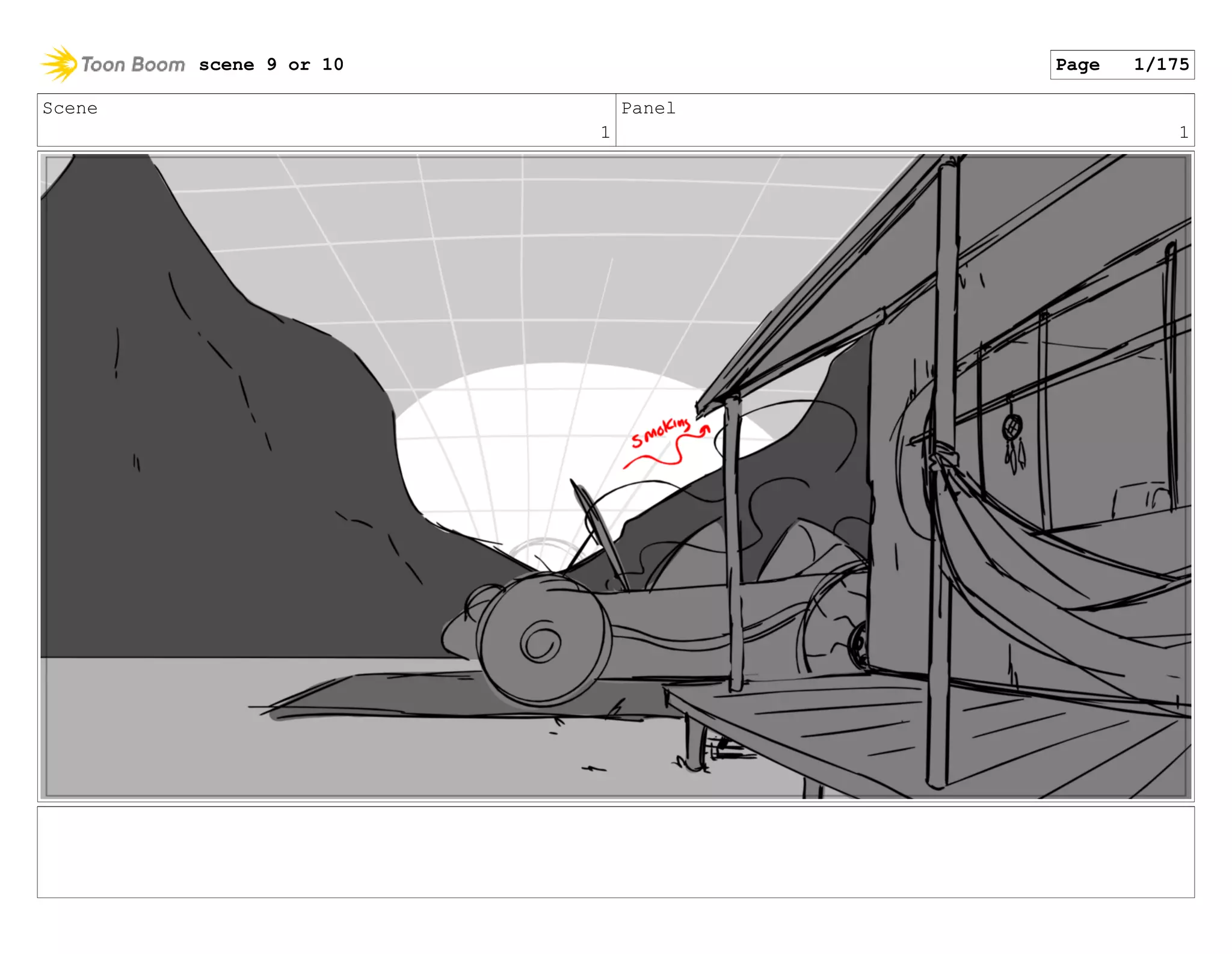
Task: Click the empty notes box below storyboard
Action: (615, 852)
